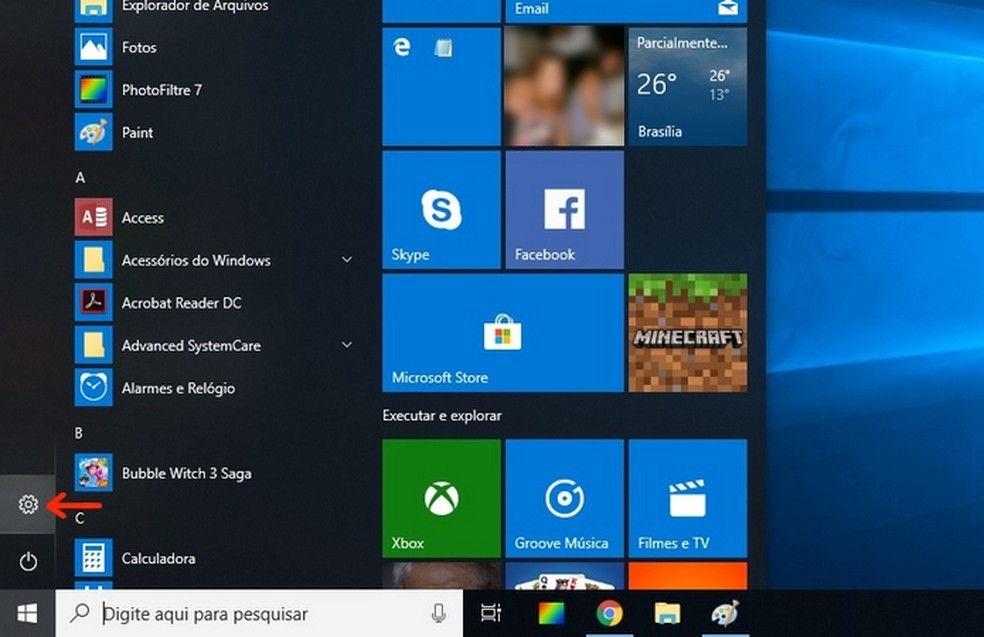Open the Skype tile
984x637 pixels.
coord(441,210)
